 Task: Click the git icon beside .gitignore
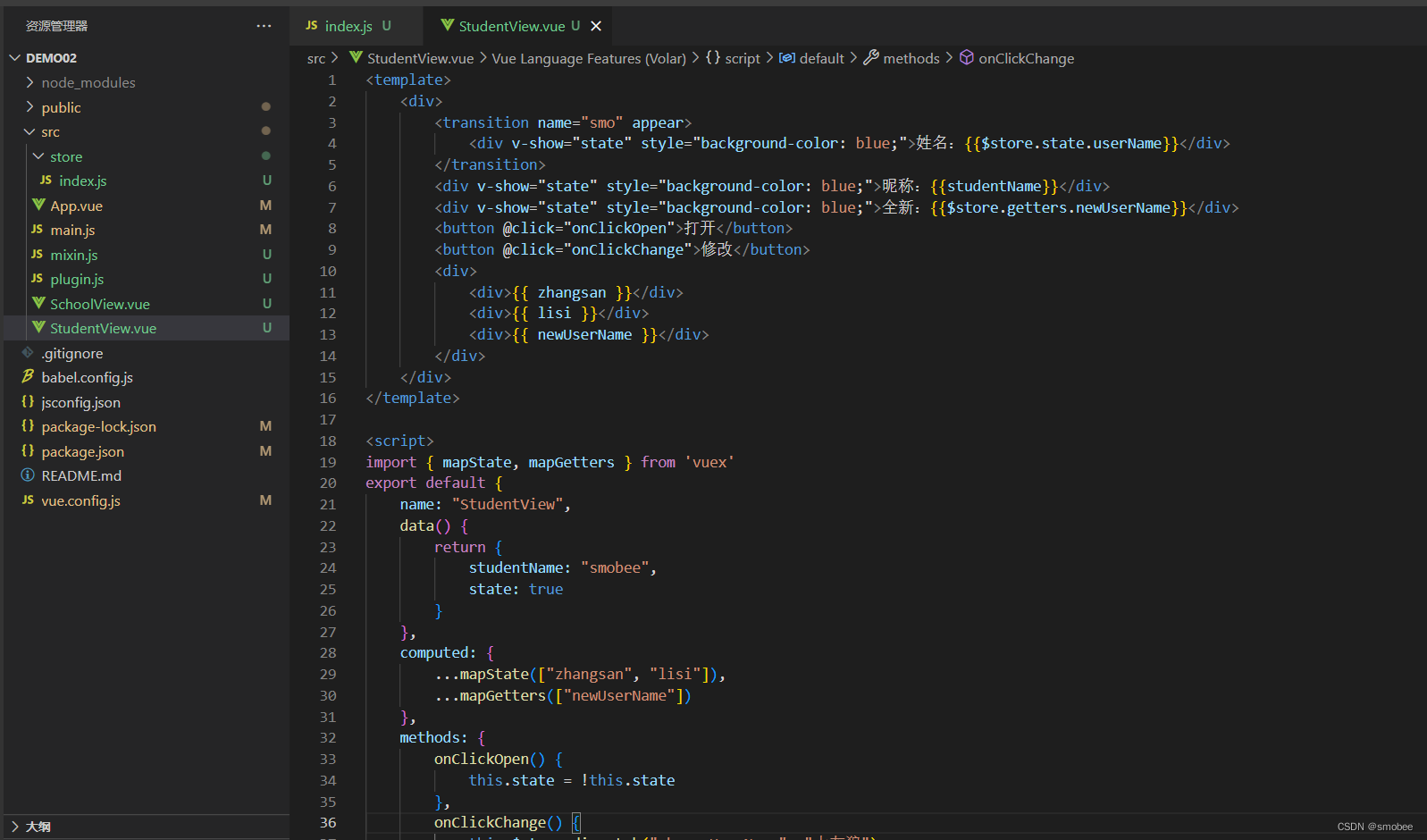(28, 352)
